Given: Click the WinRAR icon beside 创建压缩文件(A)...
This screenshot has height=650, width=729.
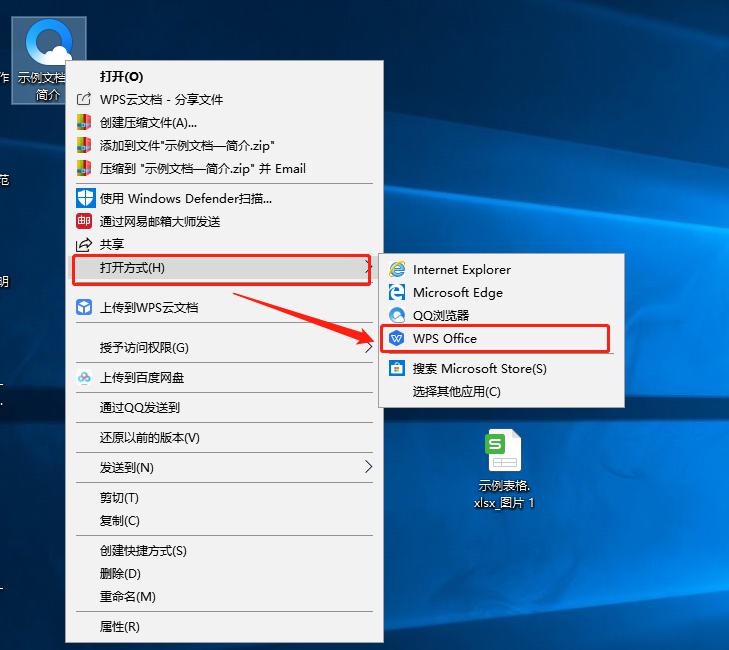Looking at the screenshot, I should [x=84, y=122].
